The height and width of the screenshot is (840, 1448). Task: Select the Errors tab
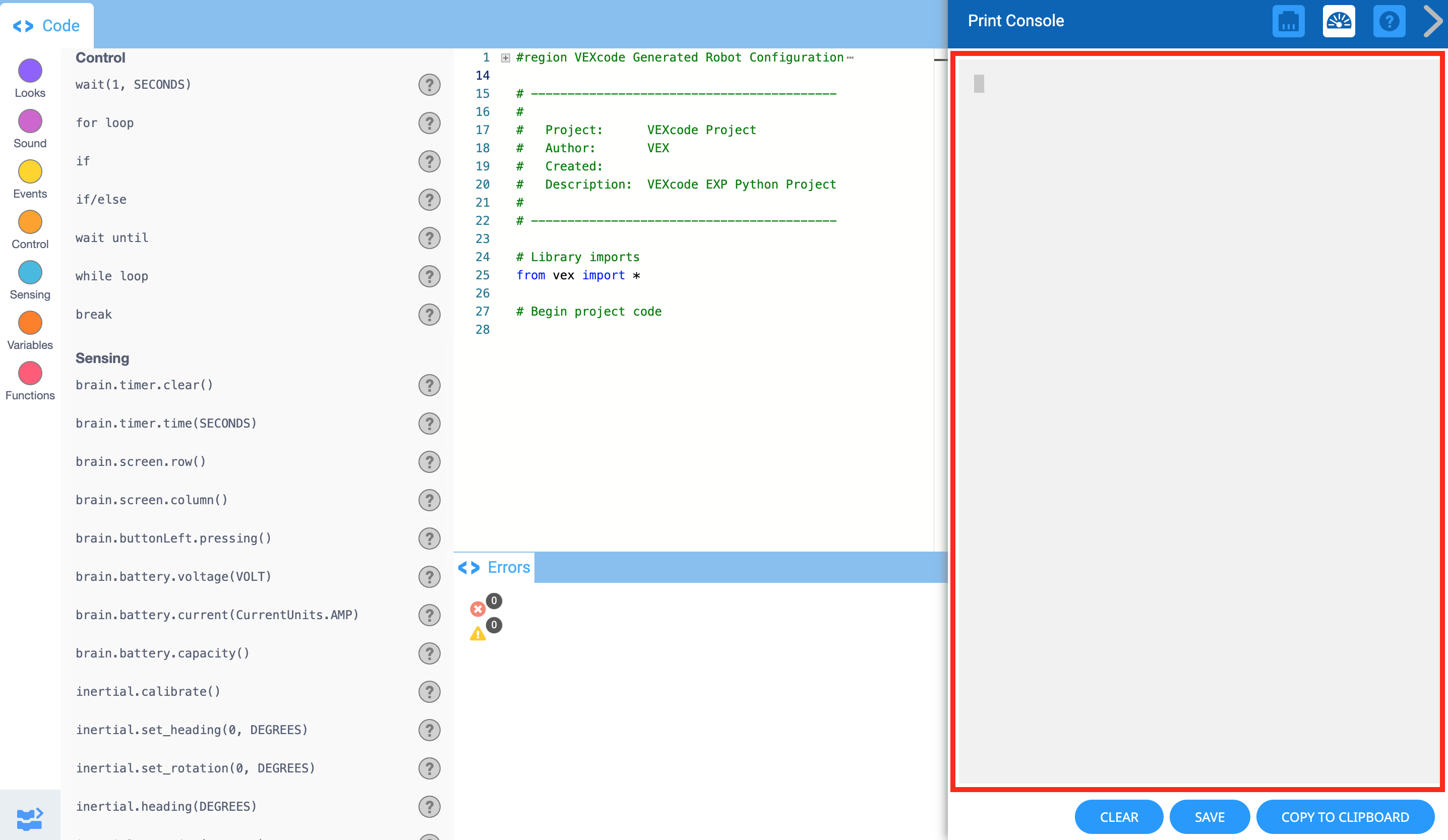coord(495,567)
